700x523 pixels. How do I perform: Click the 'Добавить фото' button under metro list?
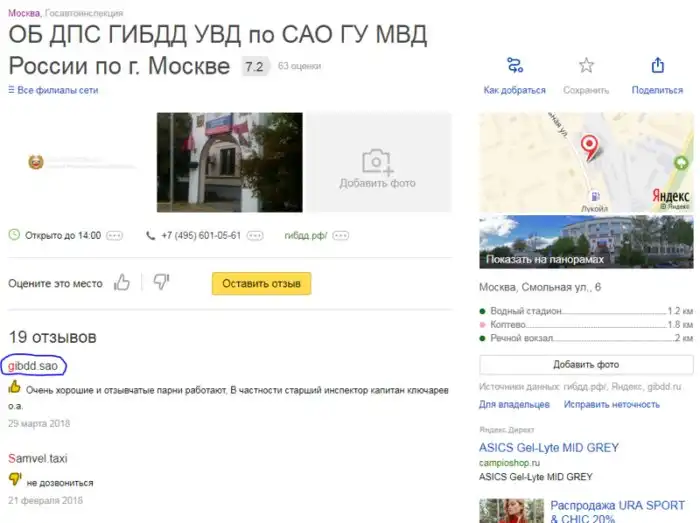tap(586, 365)
